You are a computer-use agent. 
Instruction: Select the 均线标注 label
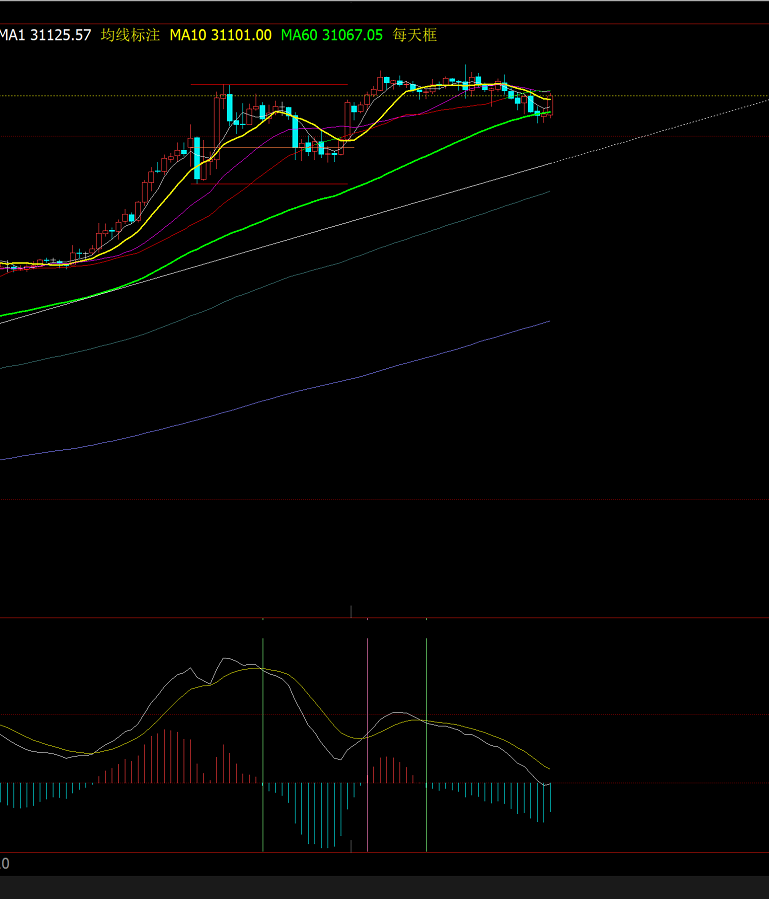click(130, 35)
